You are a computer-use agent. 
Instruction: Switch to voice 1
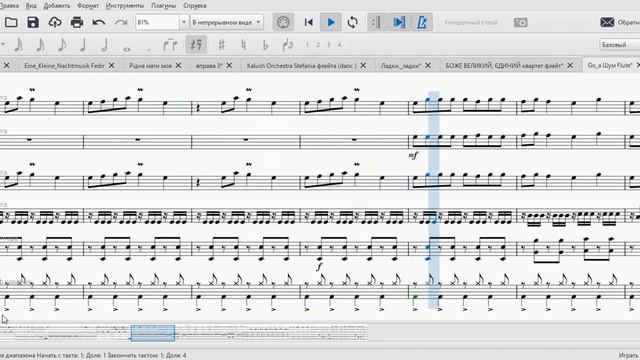pos(307,45)
